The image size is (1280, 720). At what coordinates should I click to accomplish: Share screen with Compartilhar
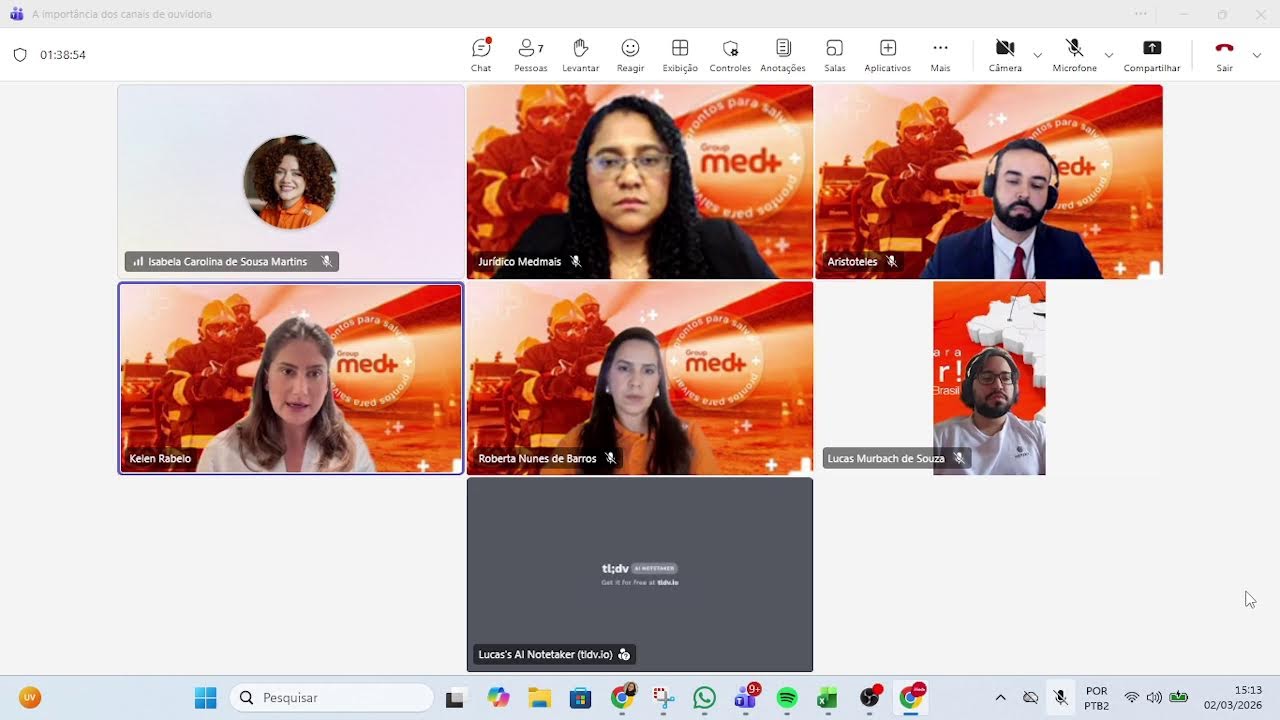click(x=1152, y=55)
